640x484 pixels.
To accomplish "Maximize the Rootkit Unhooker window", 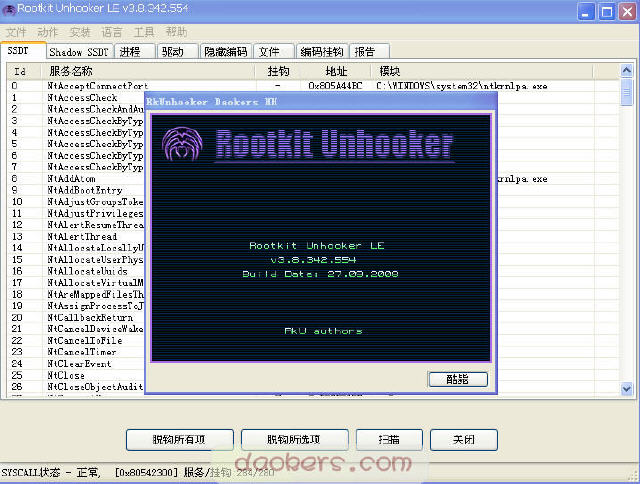I will pos(607,11).
